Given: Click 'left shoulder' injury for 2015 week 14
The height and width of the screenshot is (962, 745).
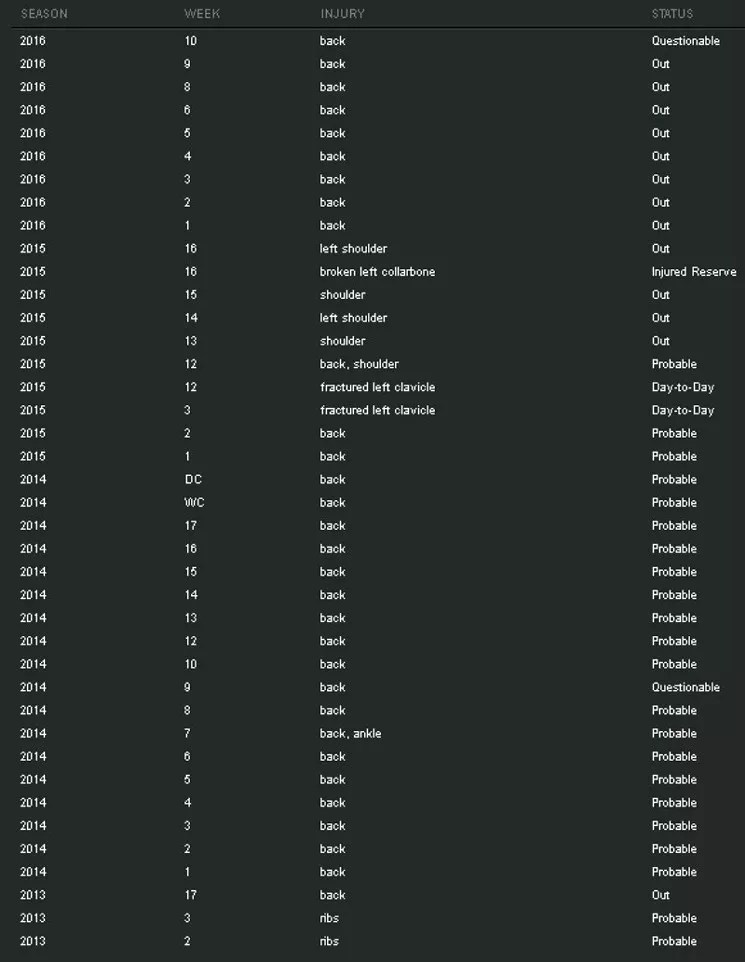Looking at the screenshot, I should [x=353, y=318].
